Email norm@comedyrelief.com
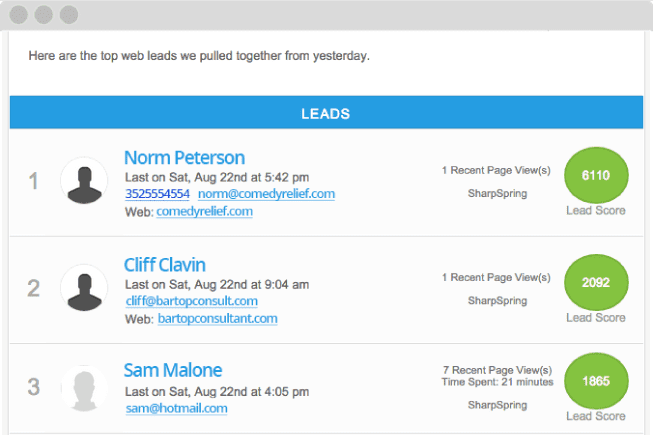Image resolution: width=653 pixels, height=435 pixels. click(x=267, y=194)
